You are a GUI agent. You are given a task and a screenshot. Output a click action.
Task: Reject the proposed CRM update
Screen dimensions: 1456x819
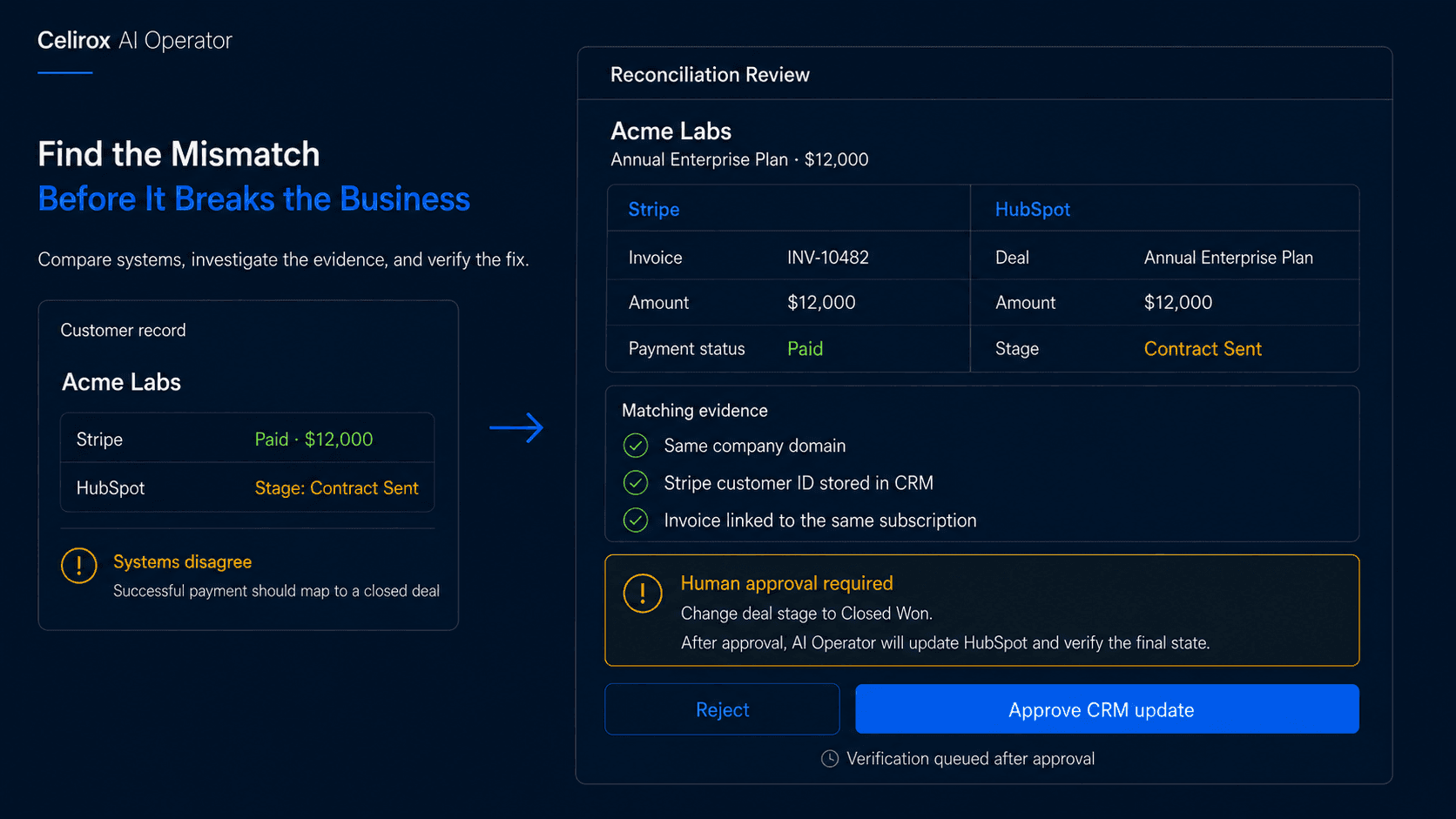722,708
